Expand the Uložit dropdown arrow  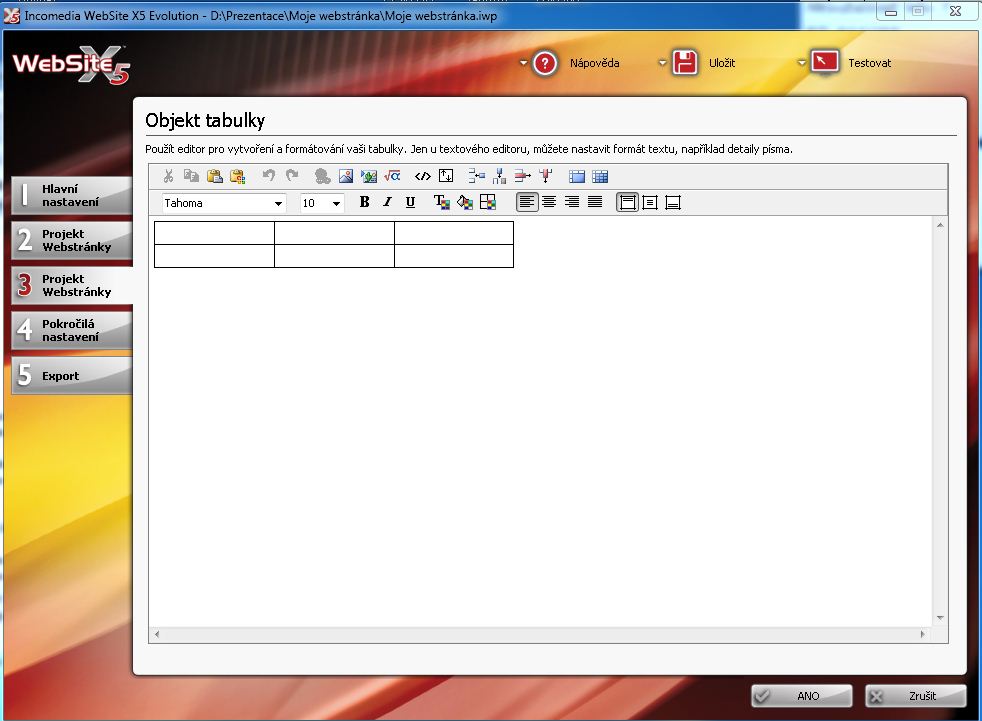pos(662,63)
